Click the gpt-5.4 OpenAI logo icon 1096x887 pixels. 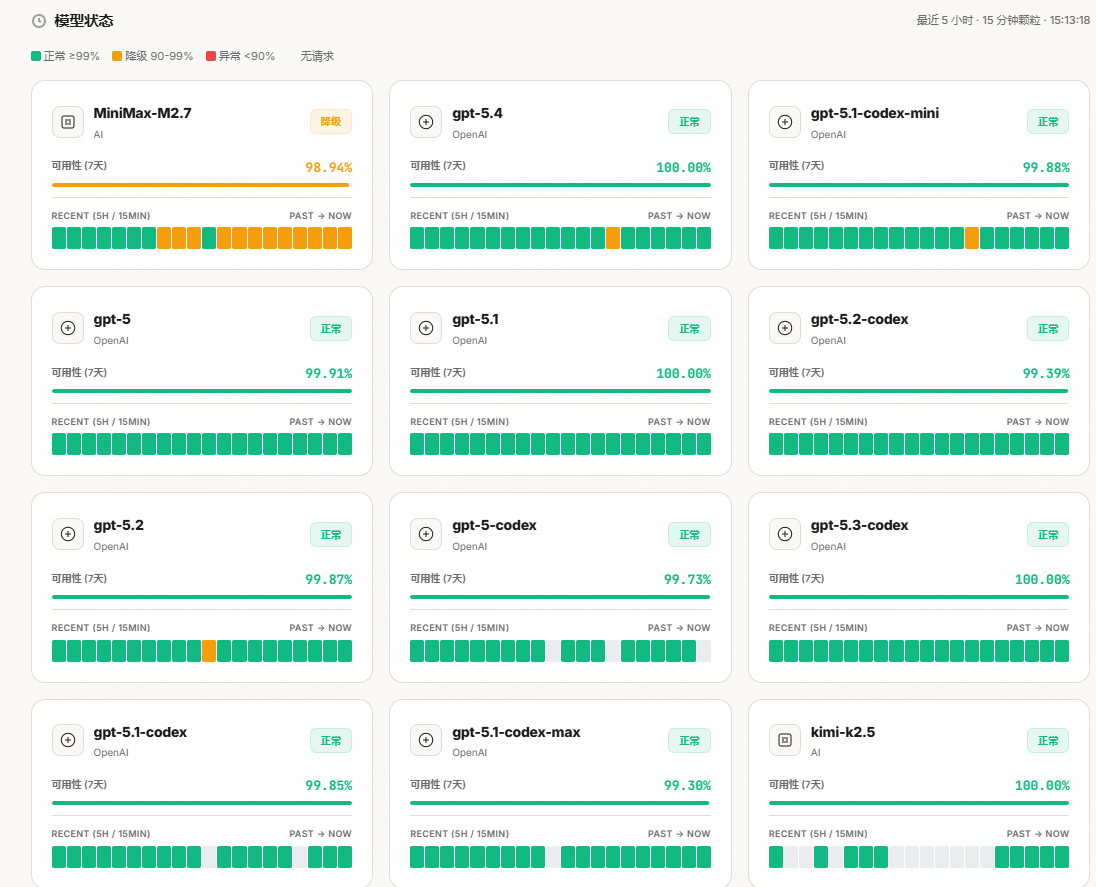(426, 122)
